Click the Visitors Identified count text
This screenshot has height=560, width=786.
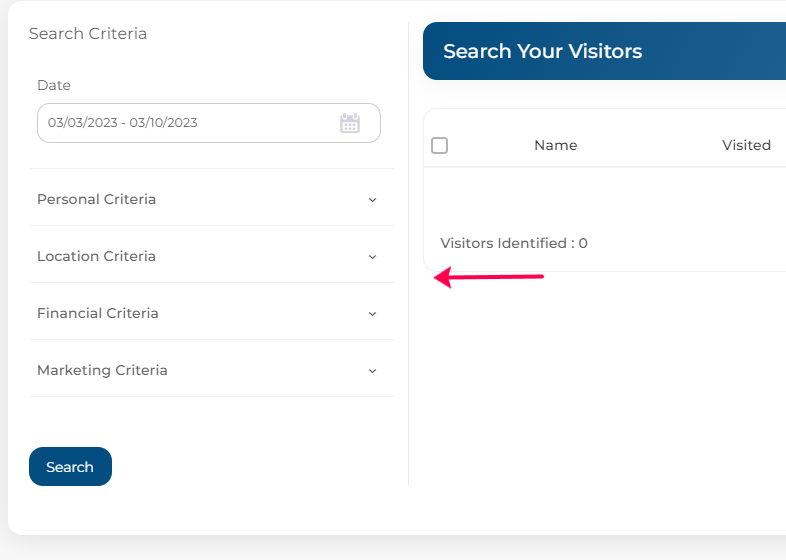tap(514, 243)
